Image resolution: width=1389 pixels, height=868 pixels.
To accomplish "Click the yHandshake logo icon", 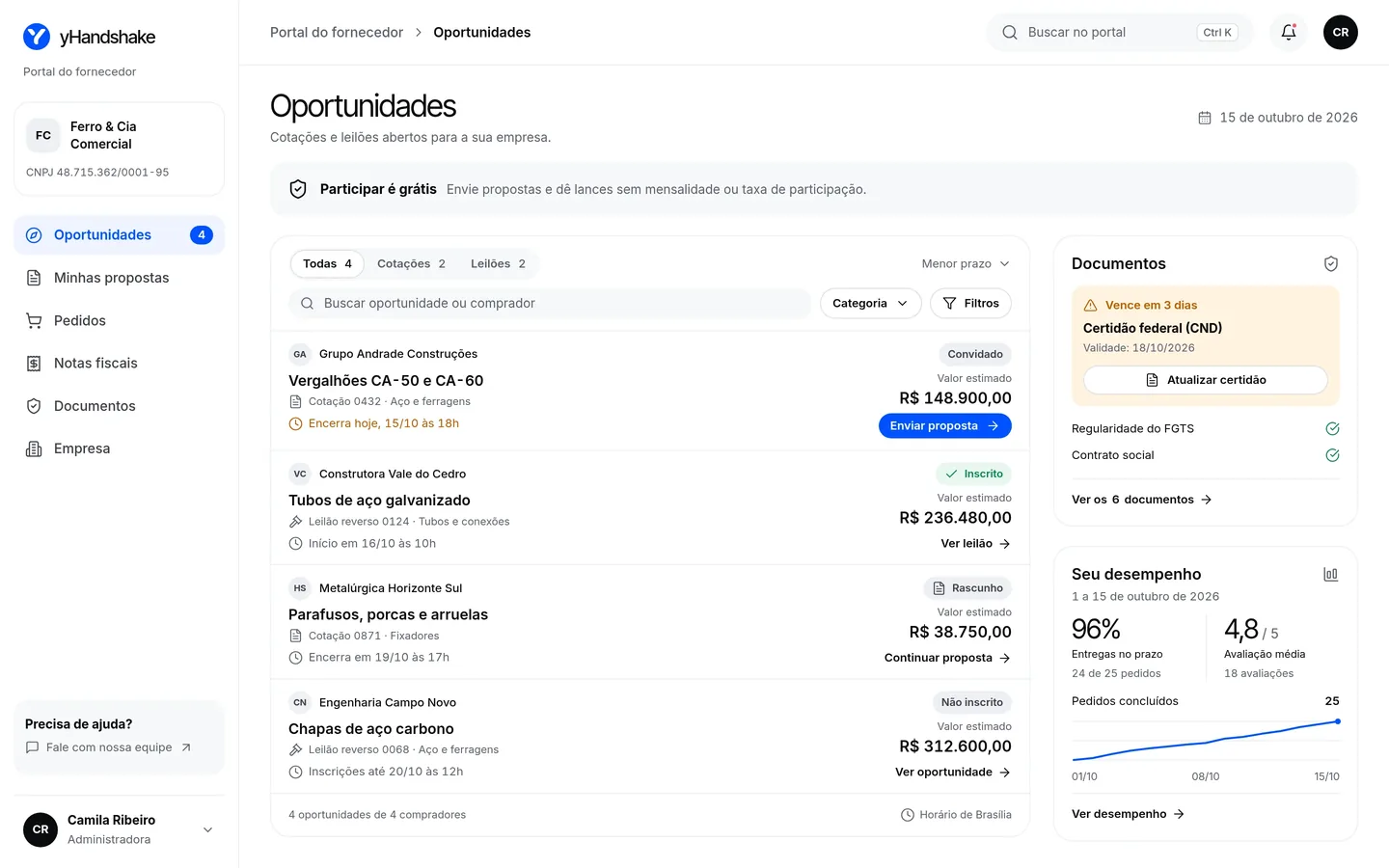I will [x=37, y=37].
